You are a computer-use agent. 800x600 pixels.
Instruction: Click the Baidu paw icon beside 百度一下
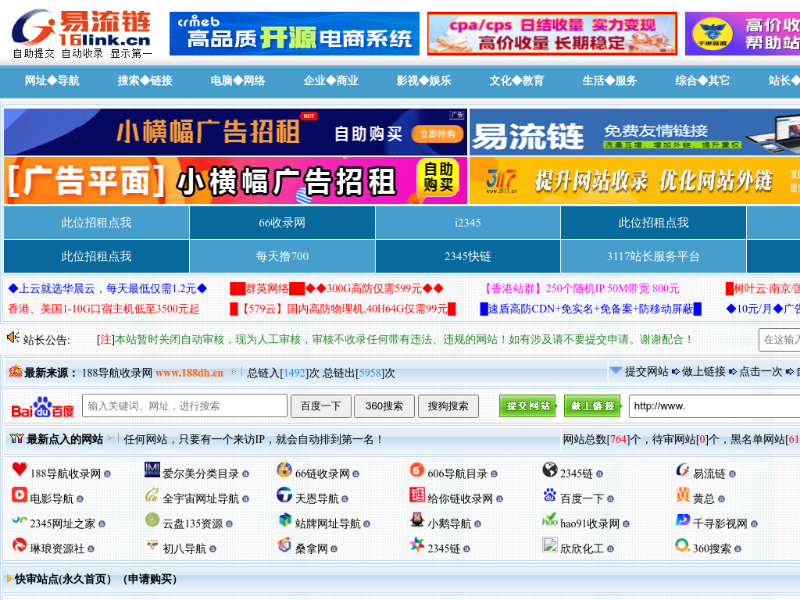pos(549,494)
